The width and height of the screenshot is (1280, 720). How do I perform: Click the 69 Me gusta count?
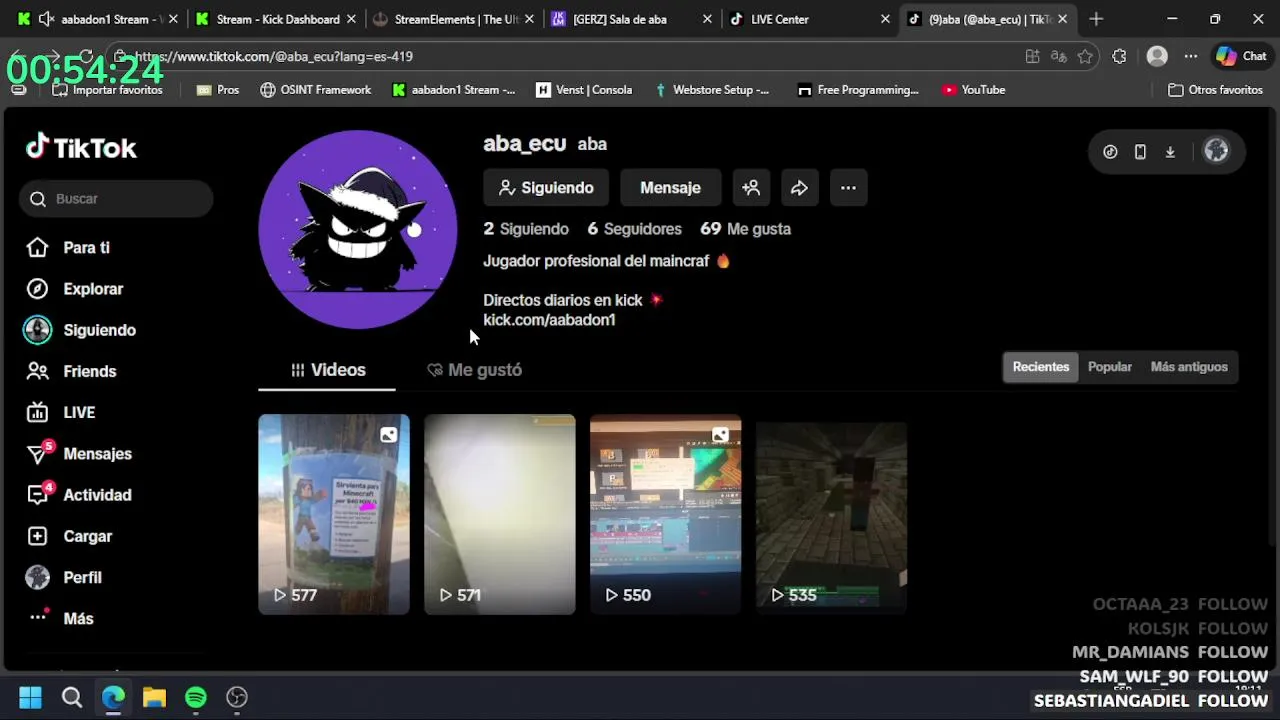[745, 229]
